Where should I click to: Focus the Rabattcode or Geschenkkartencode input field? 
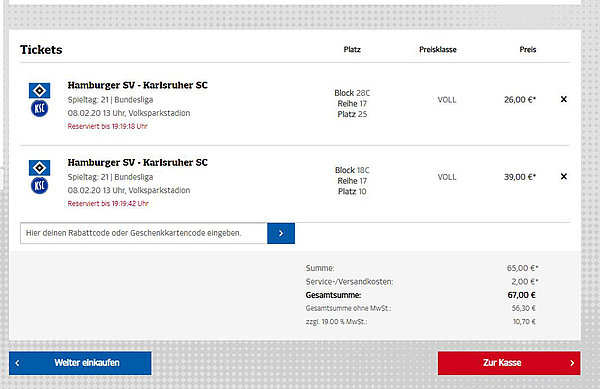click(x=144, y=233)
